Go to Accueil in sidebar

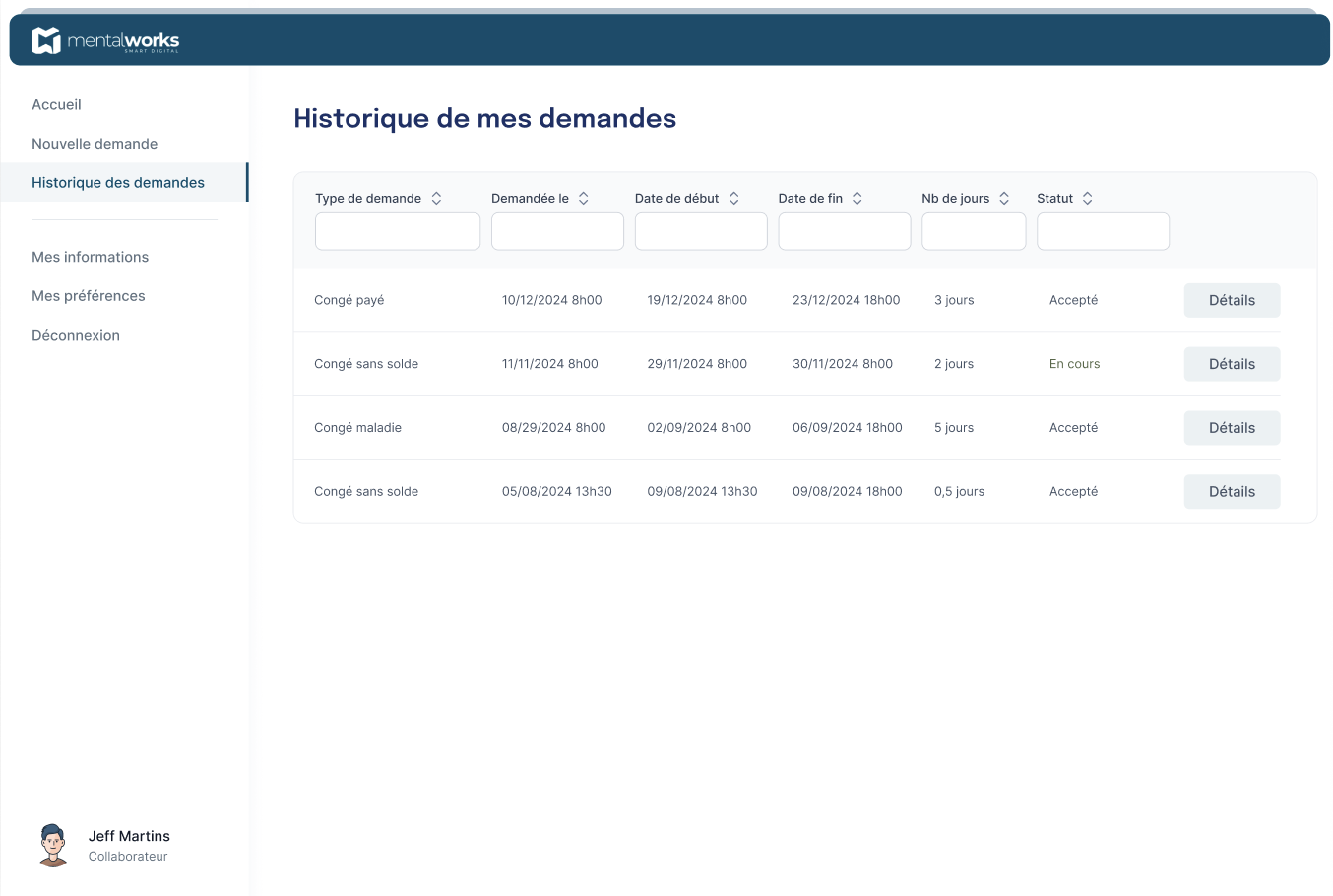click(x=56, y=104)
